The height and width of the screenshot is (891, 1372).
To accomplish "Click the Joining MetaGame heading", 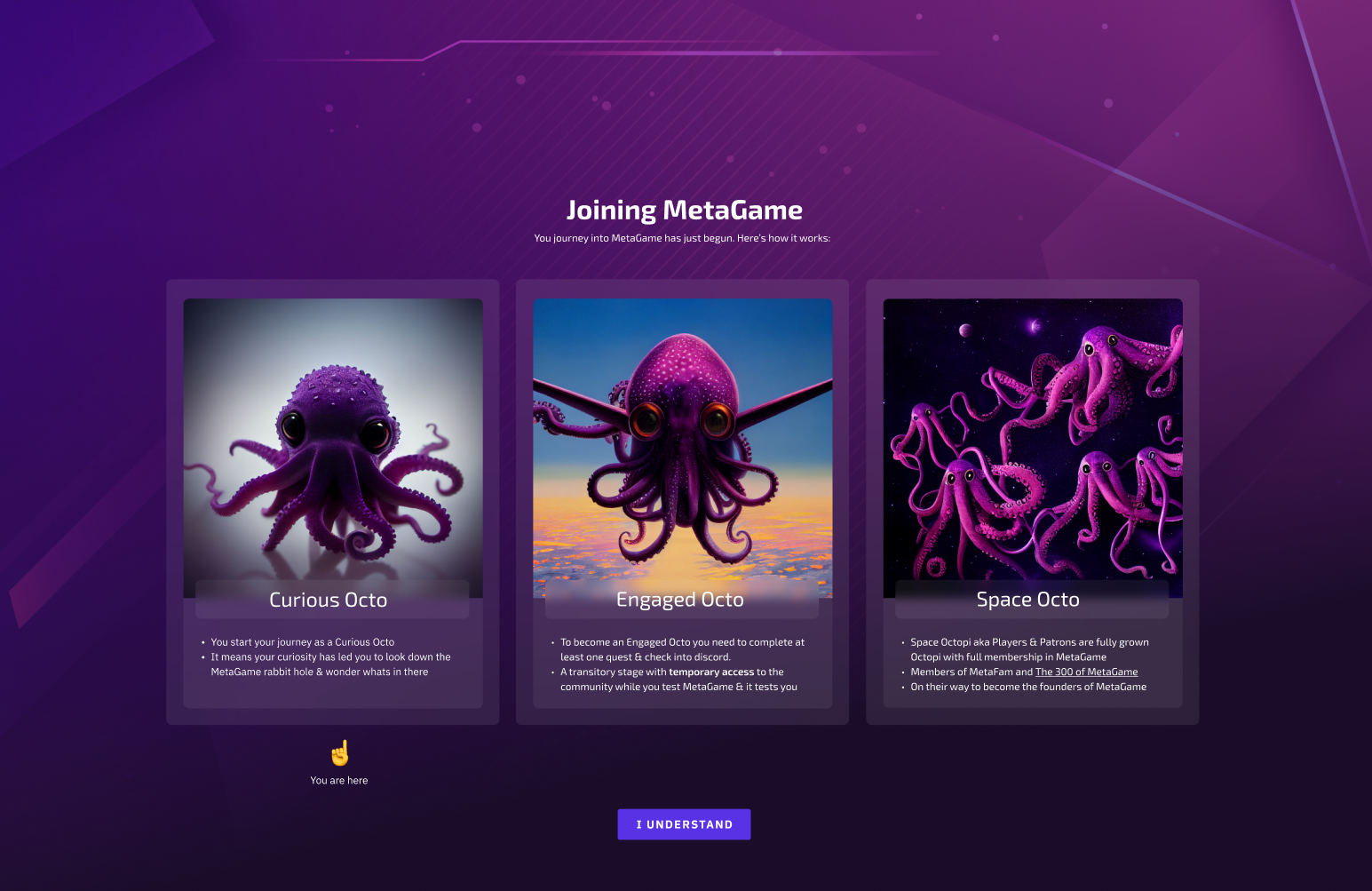I will [x=684, y=210].
